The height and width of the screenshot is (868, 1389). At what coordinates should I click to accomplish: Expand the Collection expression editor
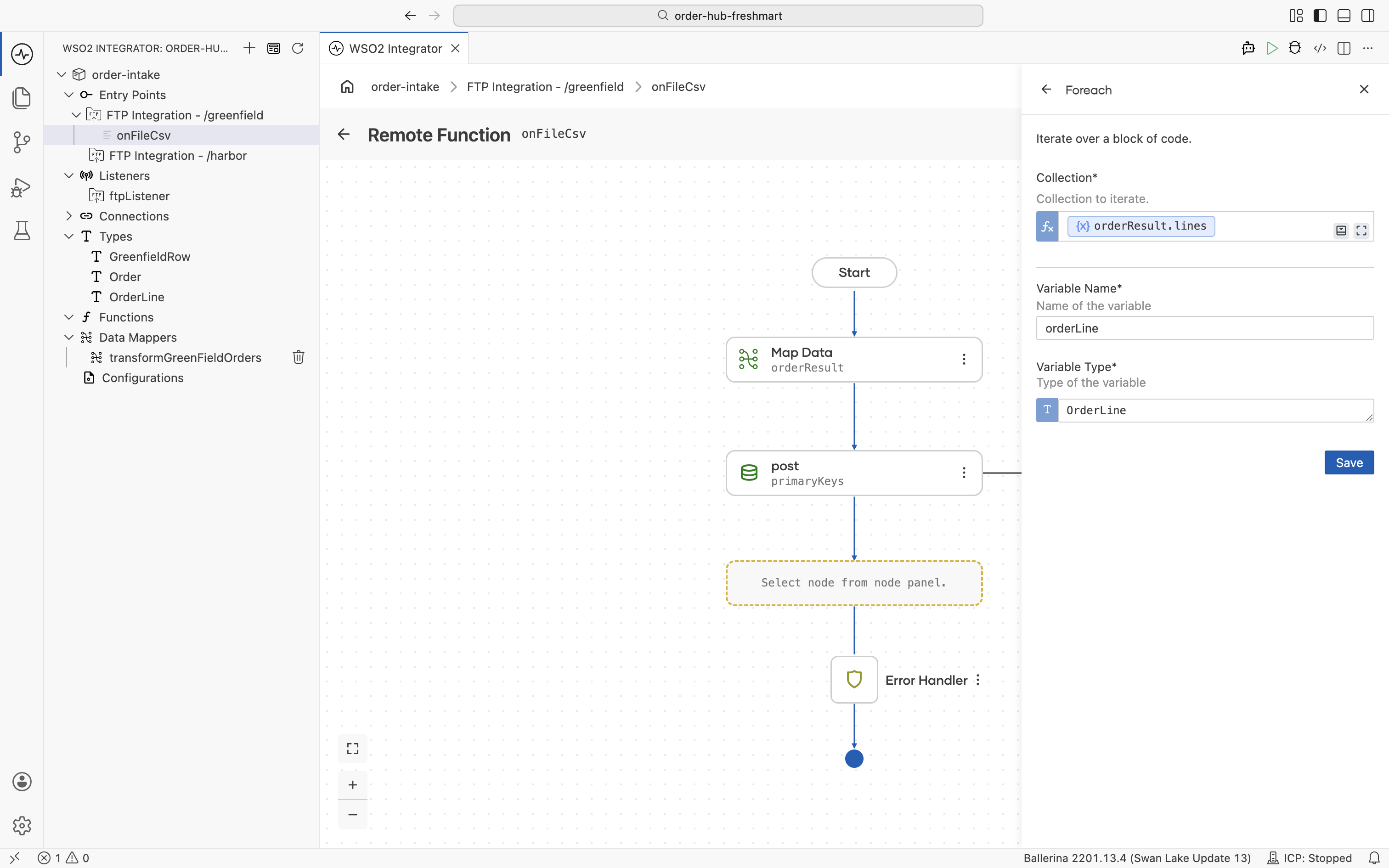(1361, 231)
